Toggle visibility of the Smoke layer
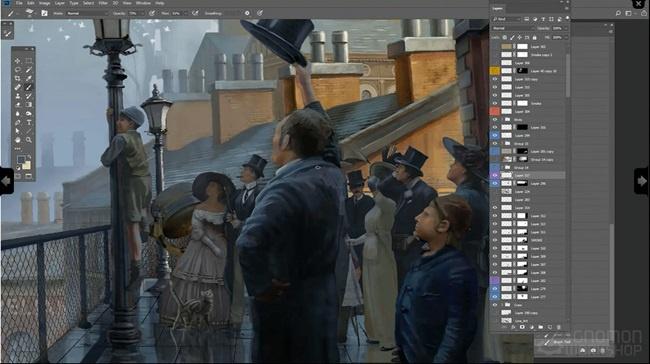 495,103
